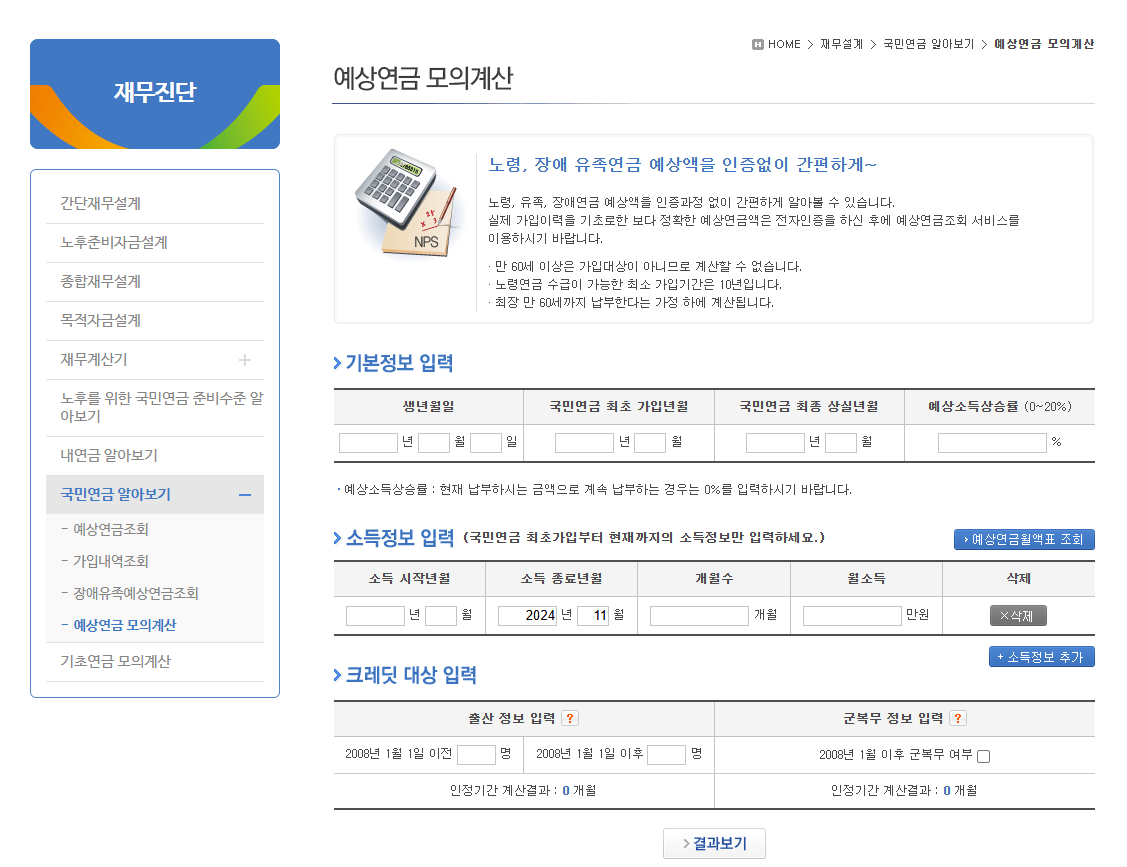1127x867 pixels.
Task: Click the 예상소득상승률 percentage input box
Action: (x=990, y=442)
